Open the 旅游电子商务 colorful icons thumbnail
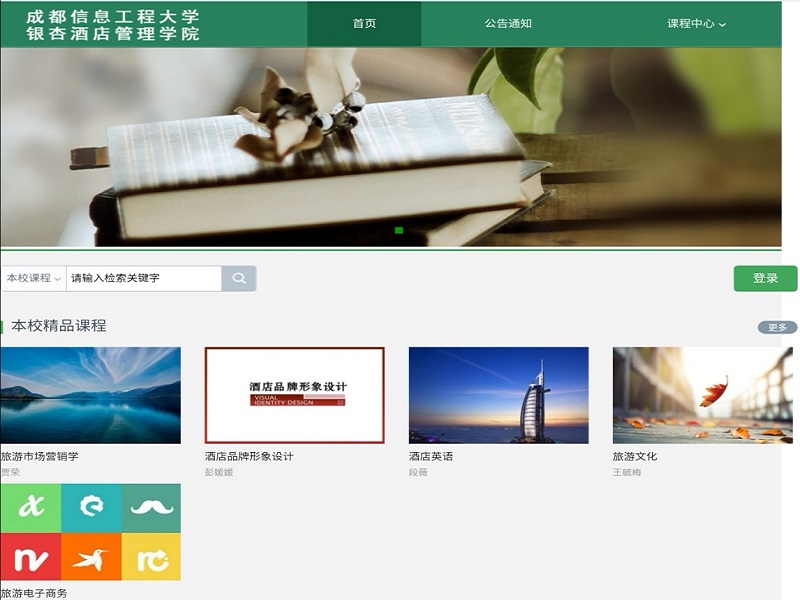The image size is (800, 600). 90,532
